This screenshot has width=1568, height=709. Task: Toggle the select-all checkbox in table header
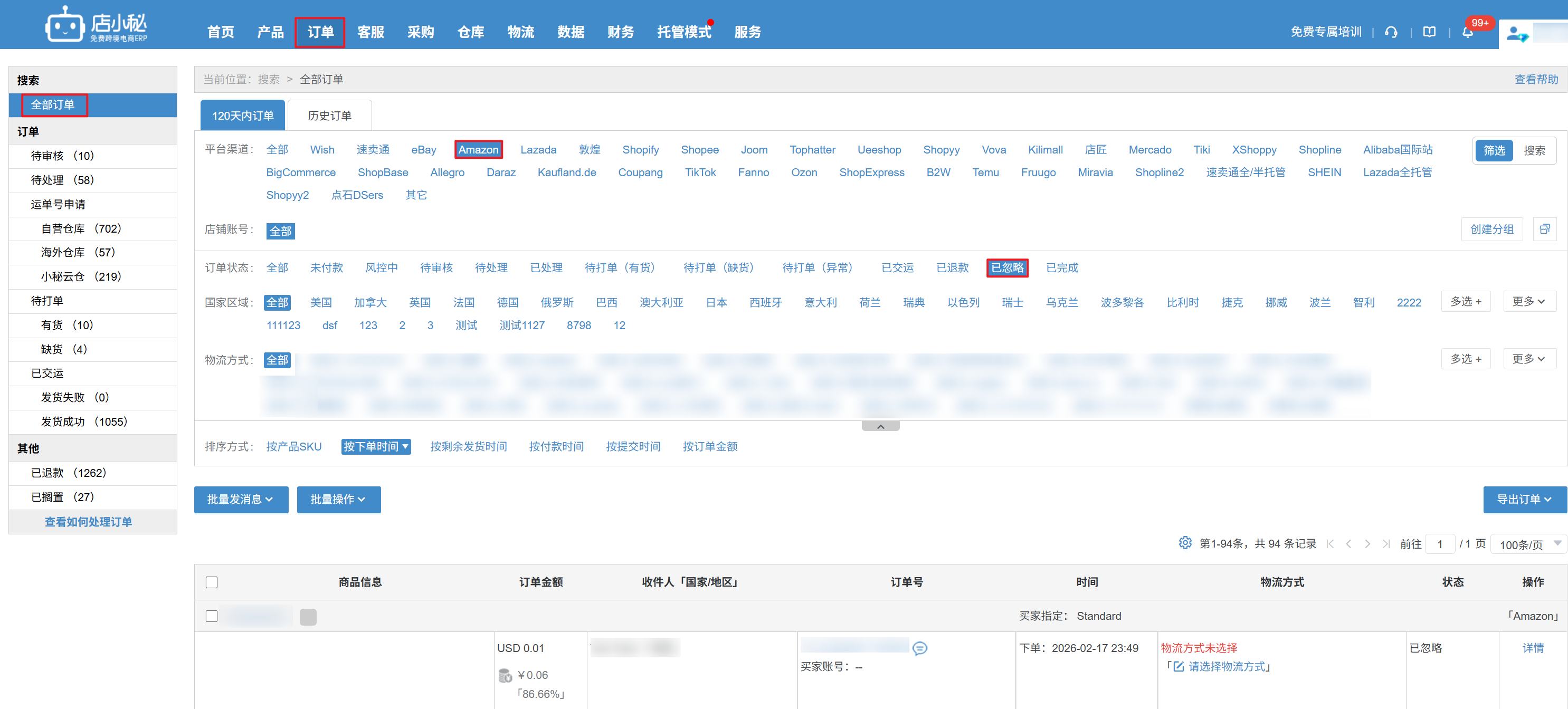pos(211,582)
